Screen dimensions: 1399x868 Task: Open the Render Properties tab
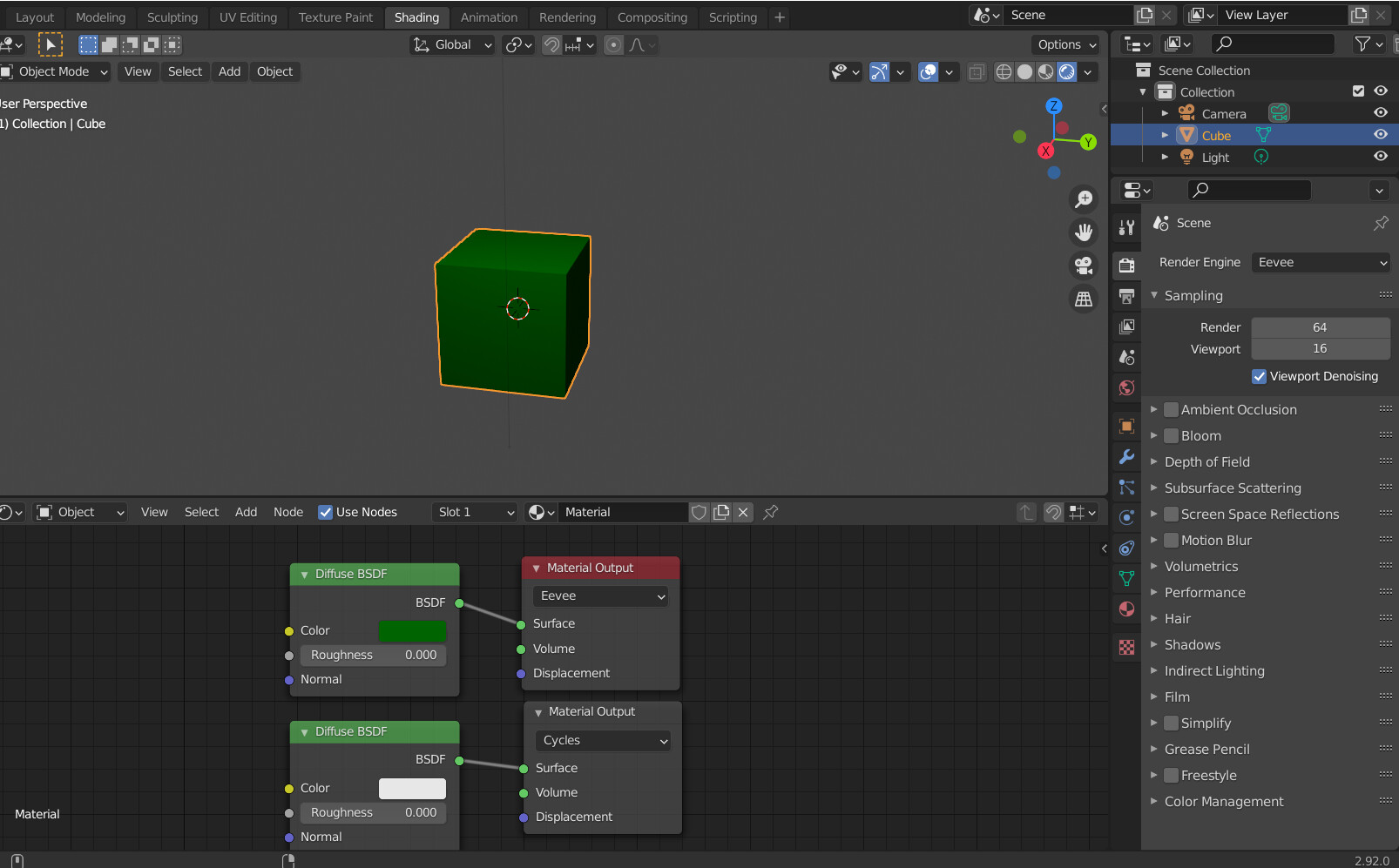[1125, 266]
